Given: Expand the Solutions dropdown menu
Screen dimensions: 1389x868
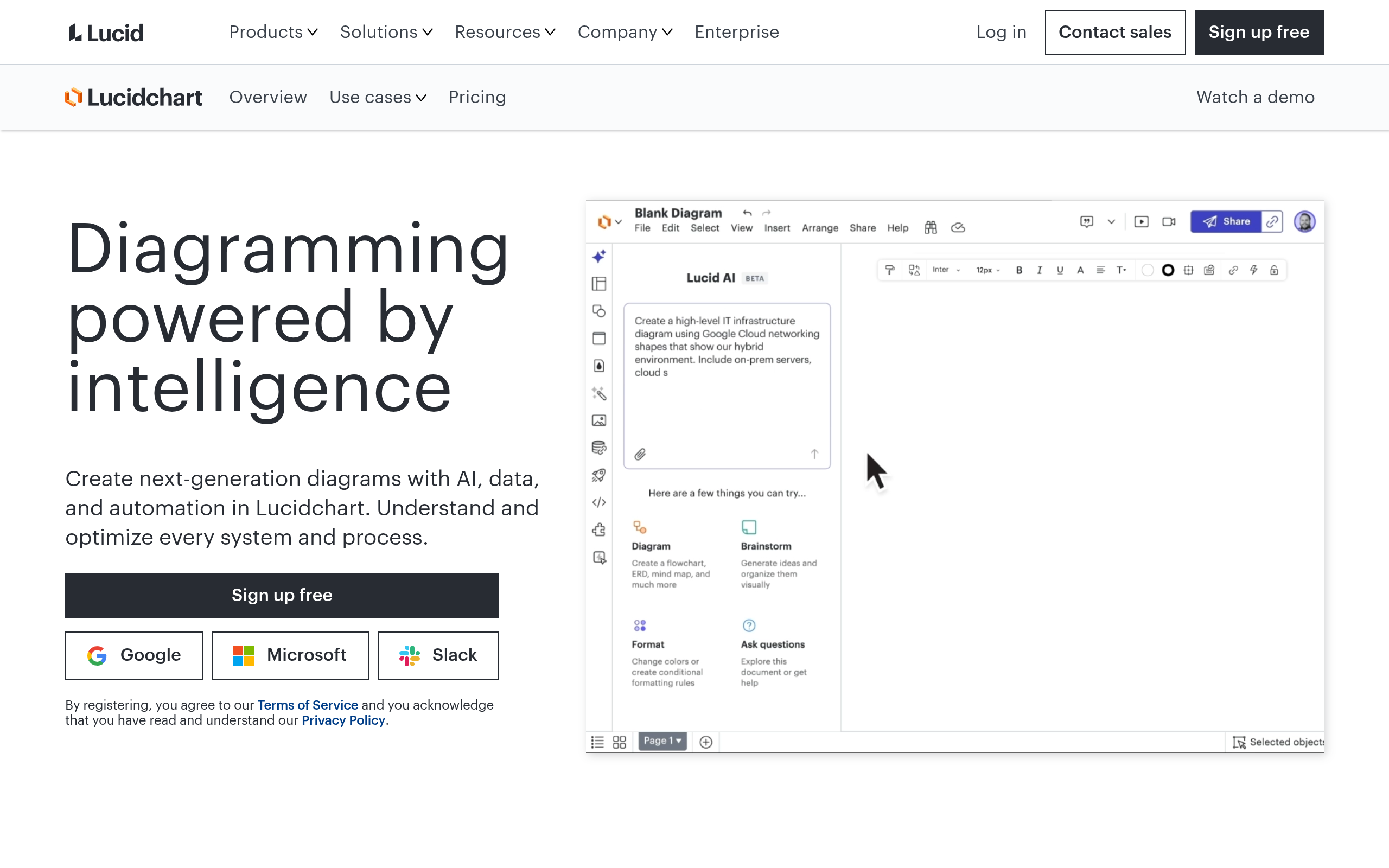Looking at the screenshot, I should pyautogui.click(x=386, y=32).
